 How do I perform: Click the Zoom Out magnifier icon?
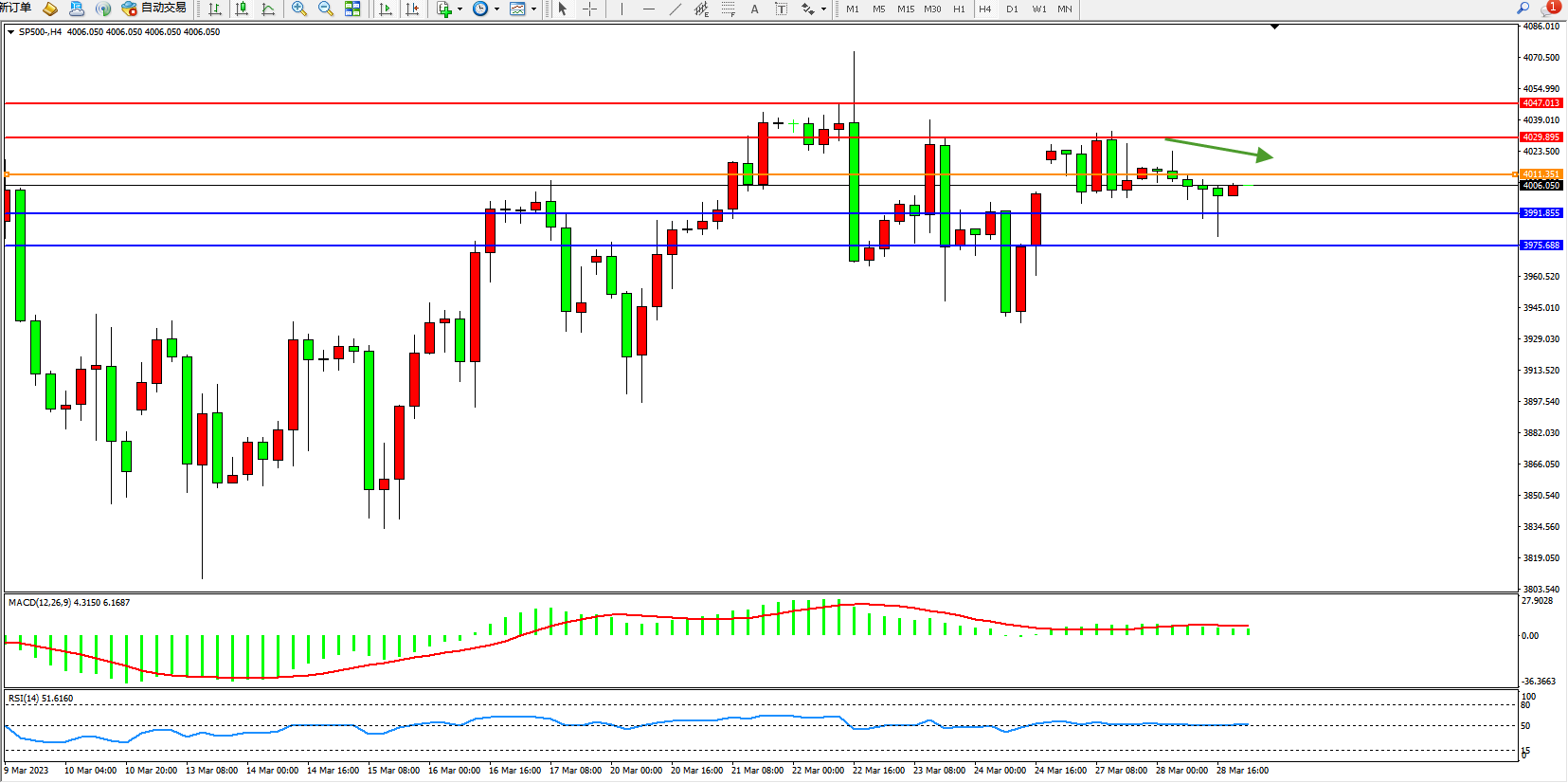326,9
